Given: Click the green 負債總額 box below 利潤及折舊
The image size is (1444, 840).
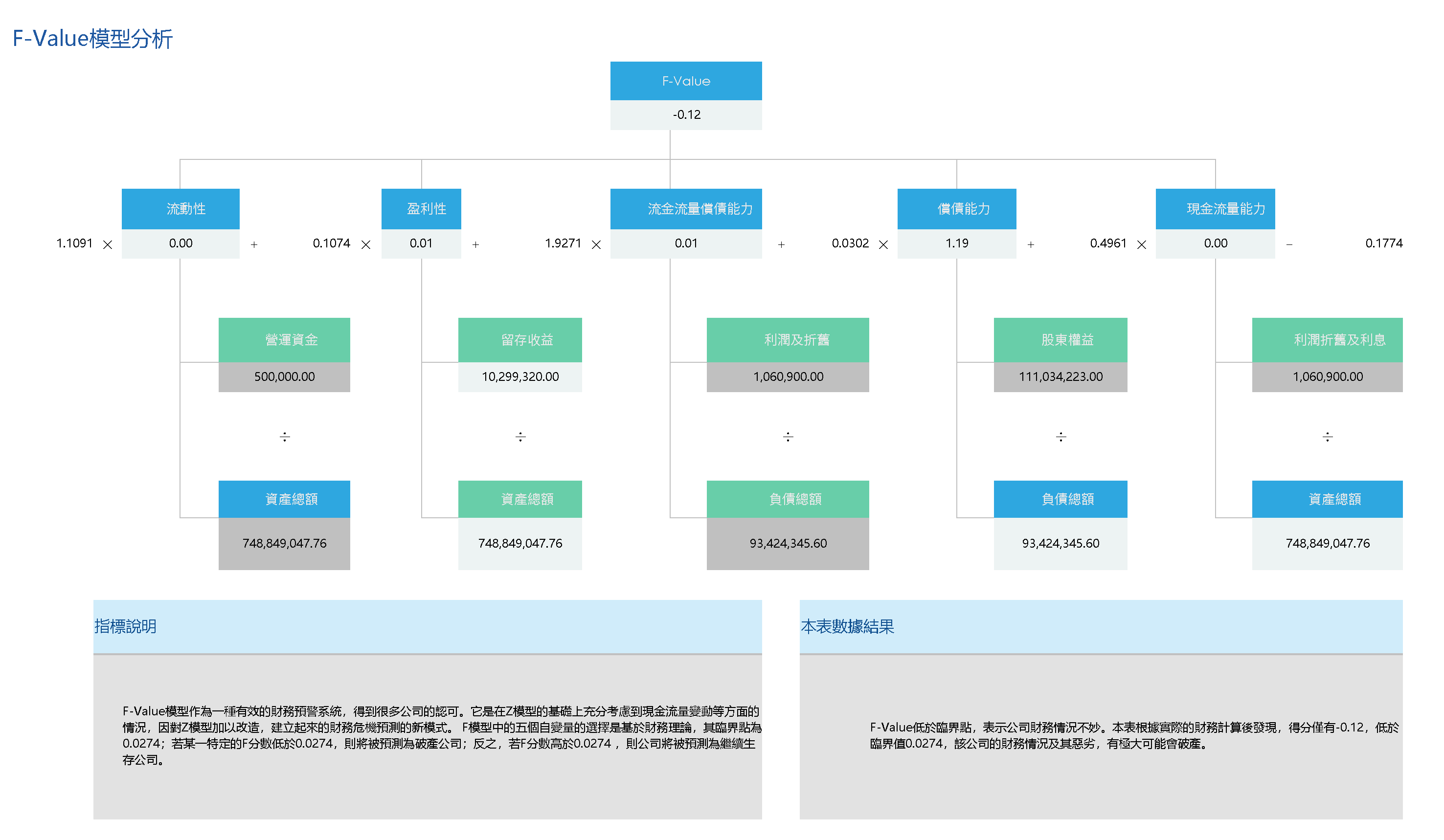Looking at the screenshot, I should tap(788, 499).
